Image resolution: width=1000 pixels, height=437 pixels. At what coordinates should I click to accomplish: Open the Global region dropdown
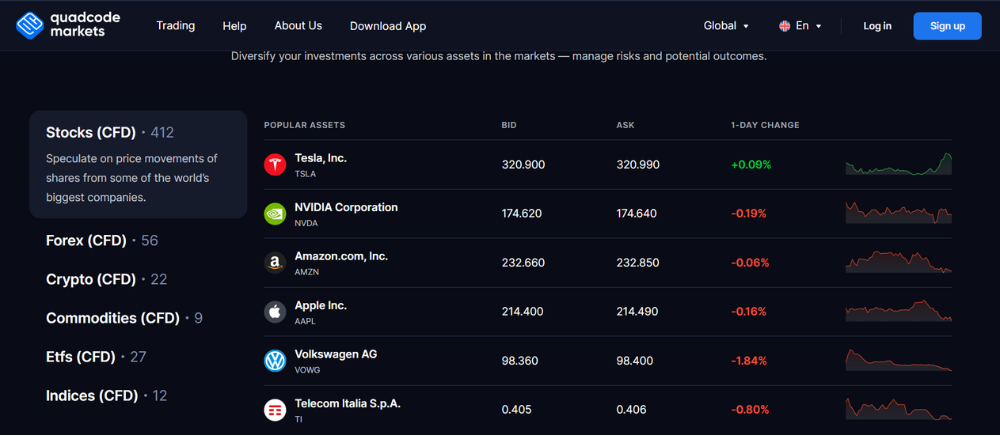(x=726, y=26)
